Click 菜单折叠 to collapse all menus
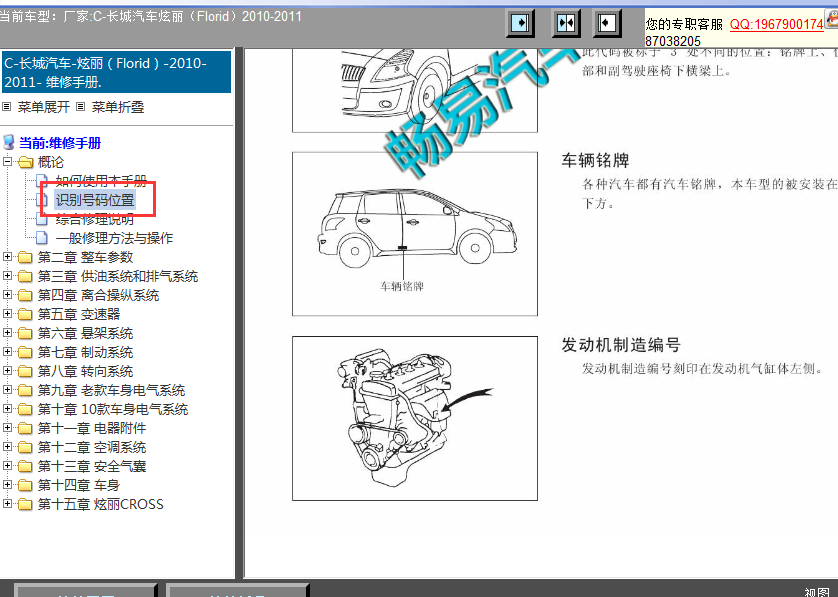Screen dimensions: 838x597 click(x=118, y=107)
